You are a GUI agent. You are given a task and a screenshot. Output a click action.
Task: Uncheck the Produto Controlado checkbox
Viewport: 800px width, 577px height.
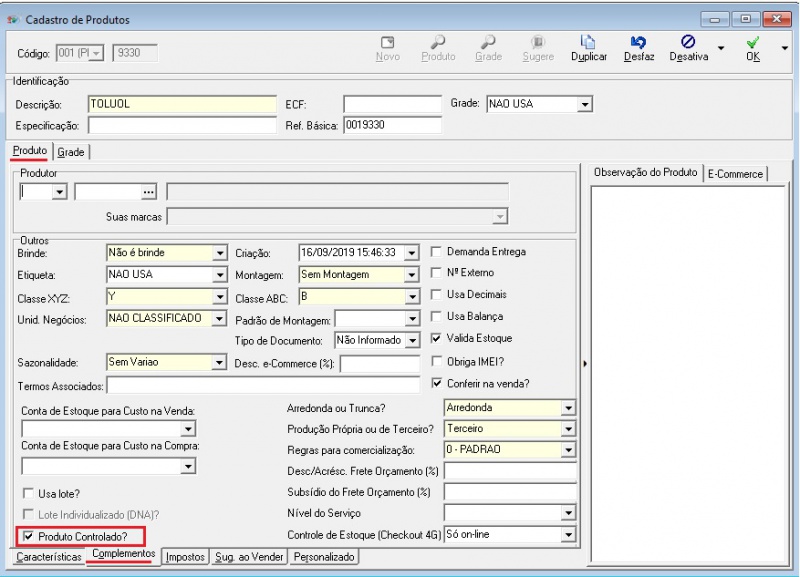pos(29,537)
